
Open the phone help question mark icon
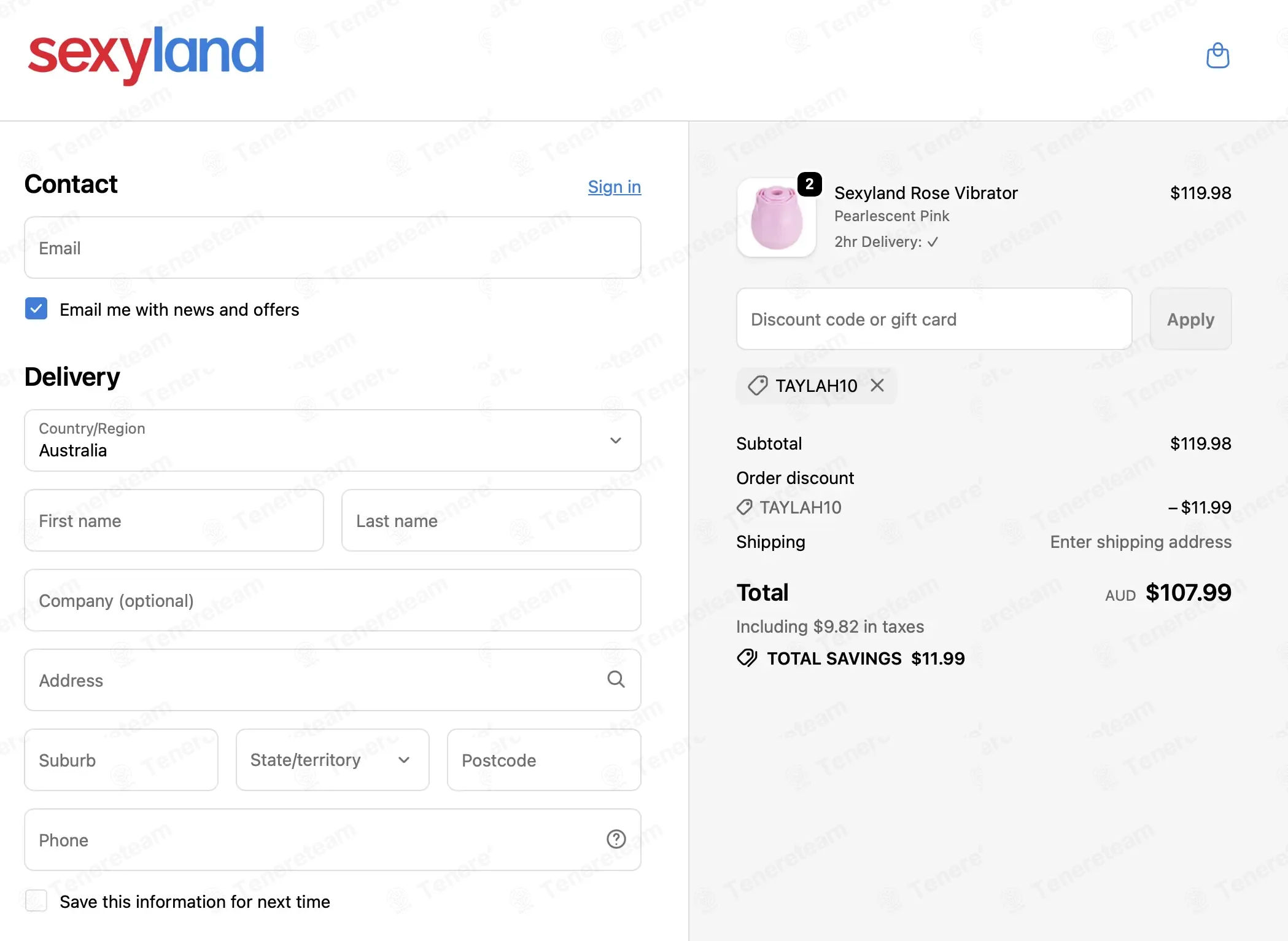[x=616, y=839]
